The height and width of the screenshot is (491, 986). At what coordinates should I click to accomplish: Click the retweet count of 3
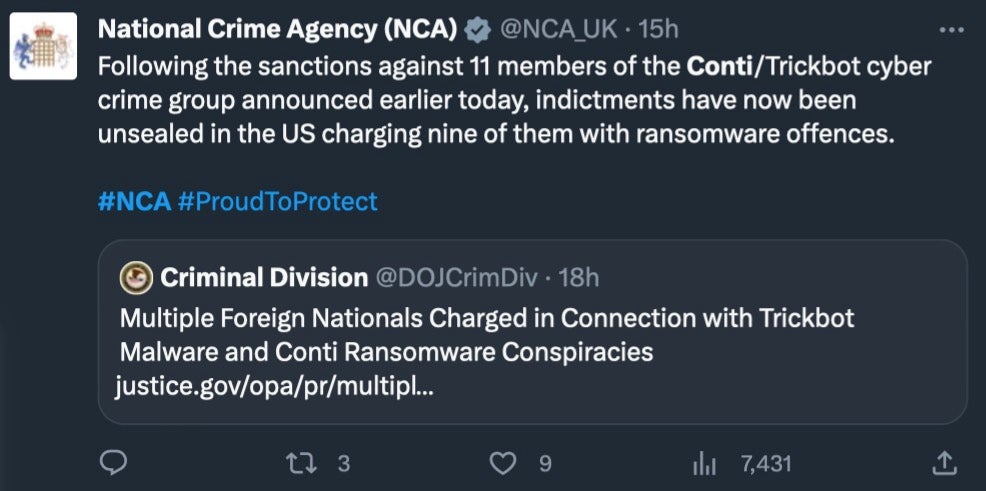click(x=343, y=463)
